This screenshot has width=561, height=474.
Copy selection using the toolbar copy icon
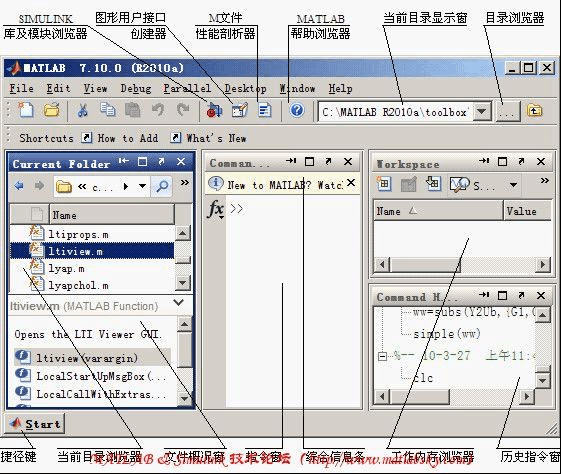pyautogui.click(x=107, y=110)
